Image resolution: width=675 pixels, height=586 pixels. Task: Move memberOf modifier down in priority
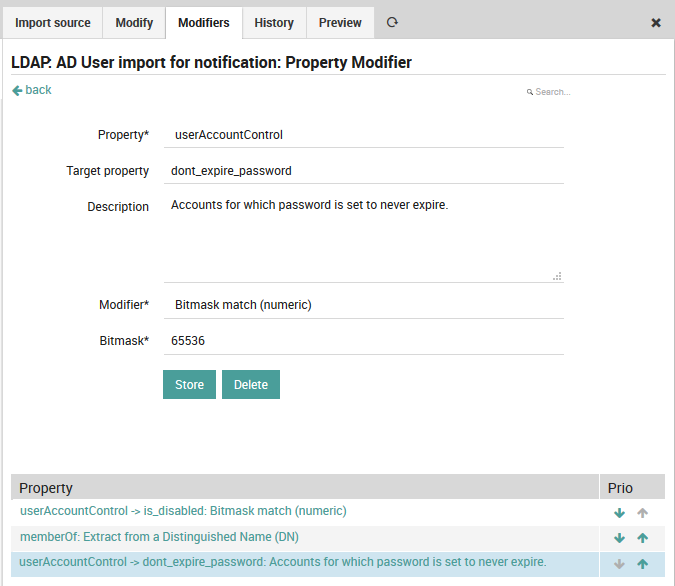(x=619, y=538)
